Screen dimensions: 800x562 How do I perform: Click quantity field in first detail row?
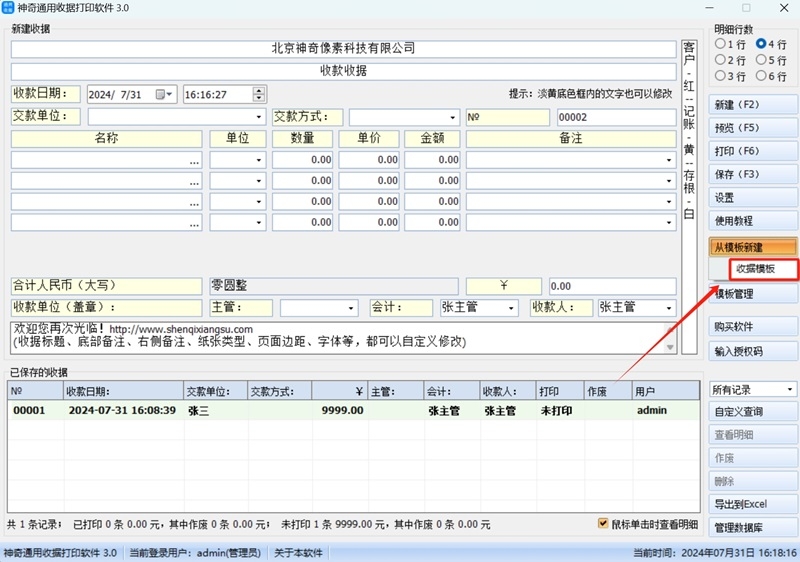(303, 160)
